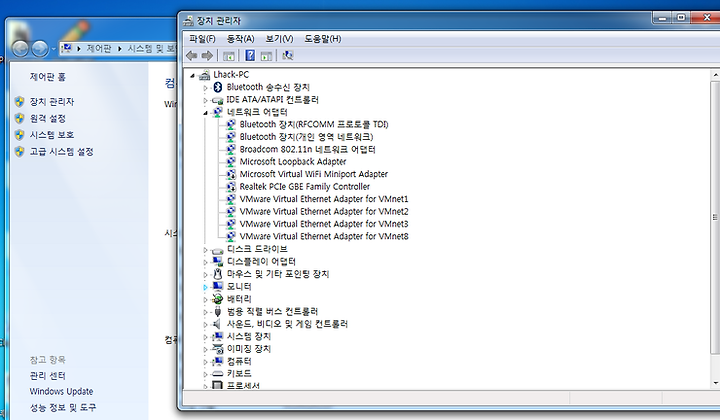
Task: Click the Back button in Control Panel window
Action: [21, 49]
